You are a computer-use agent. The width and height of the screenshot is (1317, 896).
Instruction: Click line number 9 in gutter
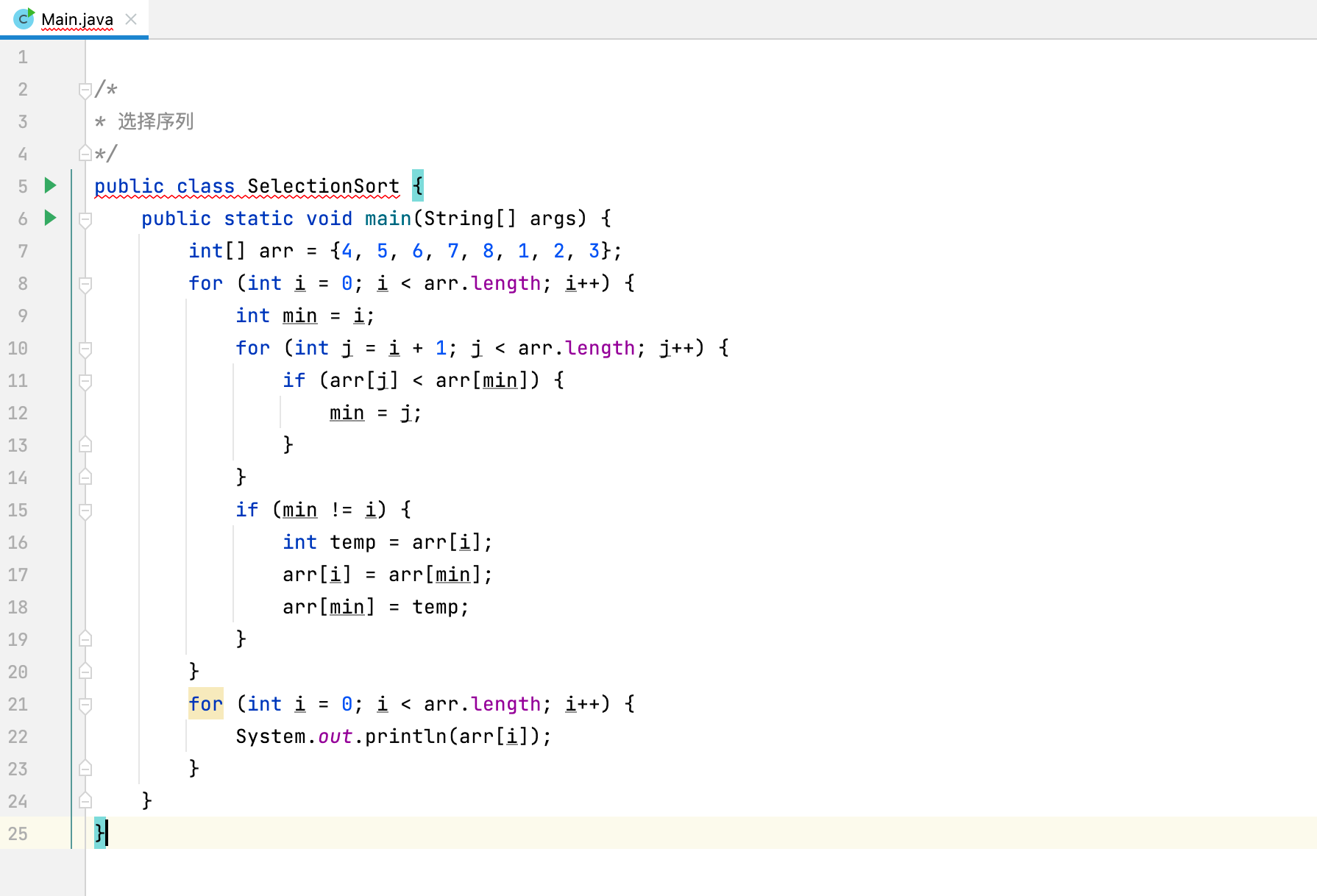pyautogui.click(x=23, y=316)
